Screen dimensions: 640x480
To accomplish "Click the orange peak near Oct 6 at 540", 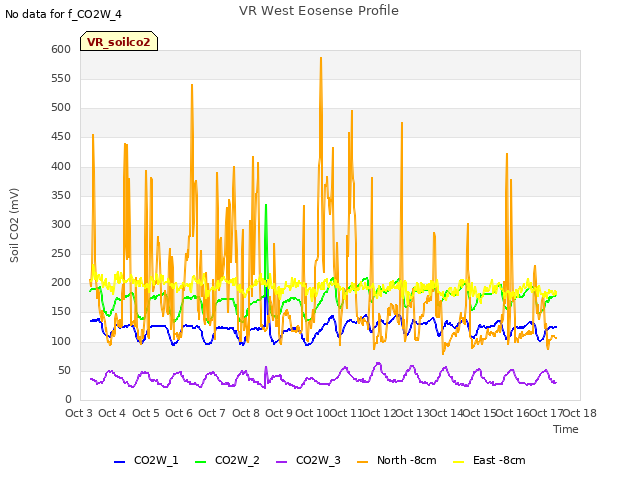I will (x=192, y=86).
